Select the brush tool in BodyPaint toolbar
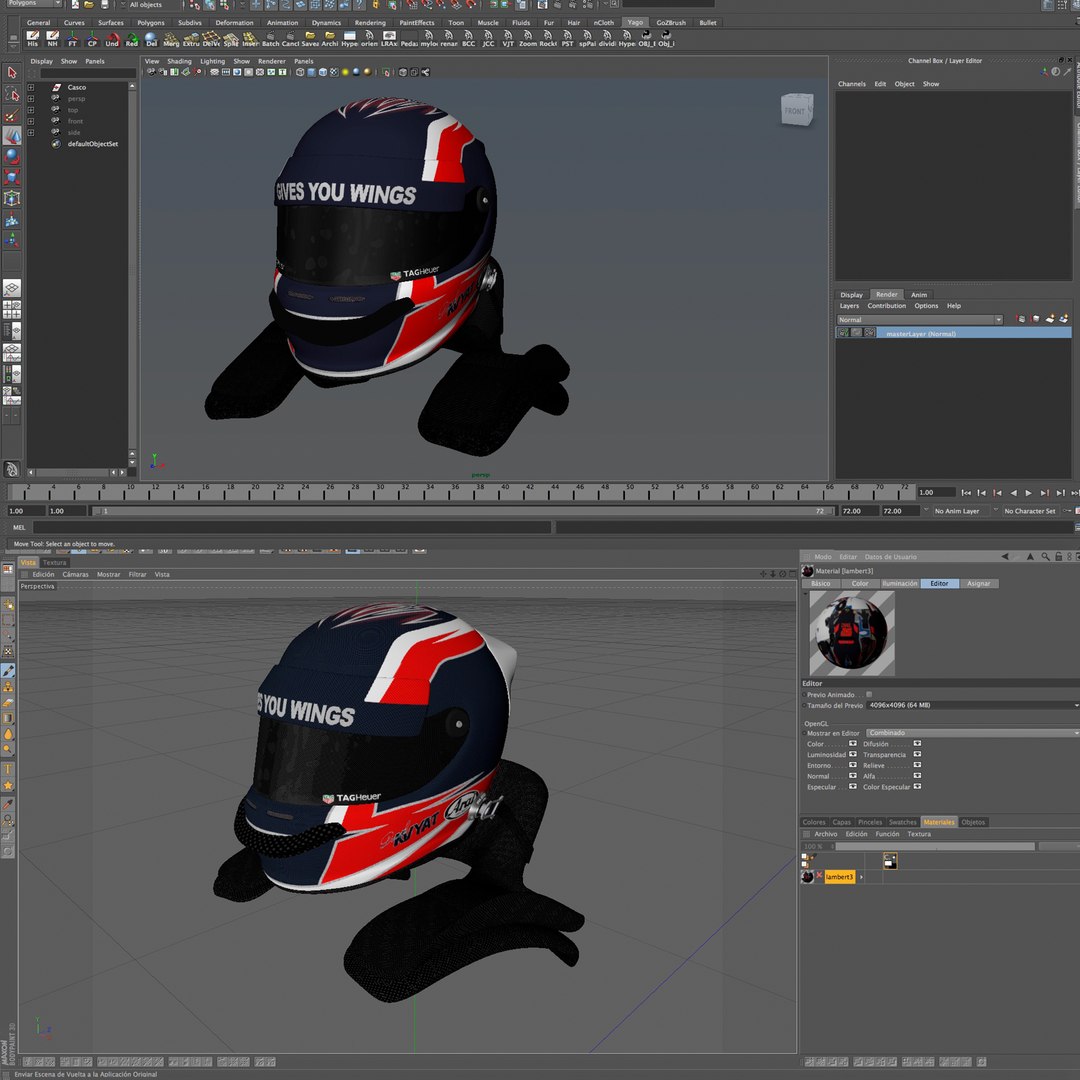This screenshot has width=1080, height=1080. coord(8,670)
